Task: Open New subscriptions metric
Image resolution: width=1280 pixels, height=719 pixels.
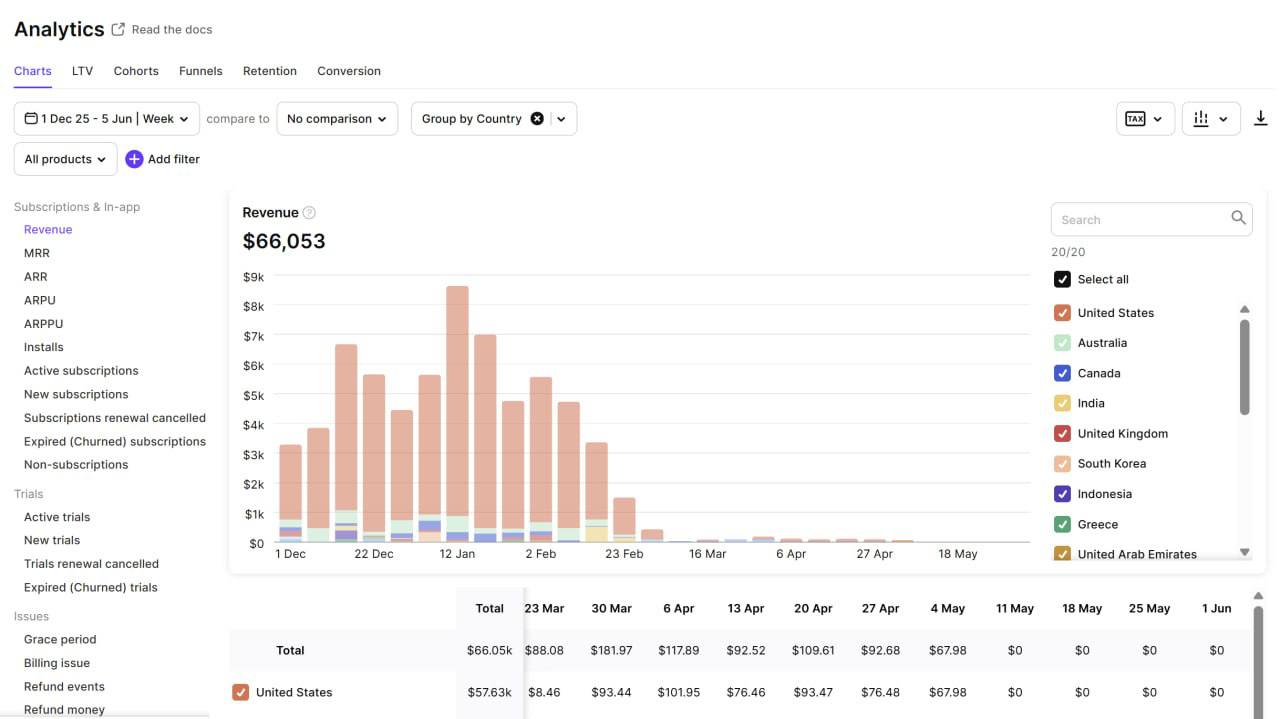Action: tap(76, 394)
